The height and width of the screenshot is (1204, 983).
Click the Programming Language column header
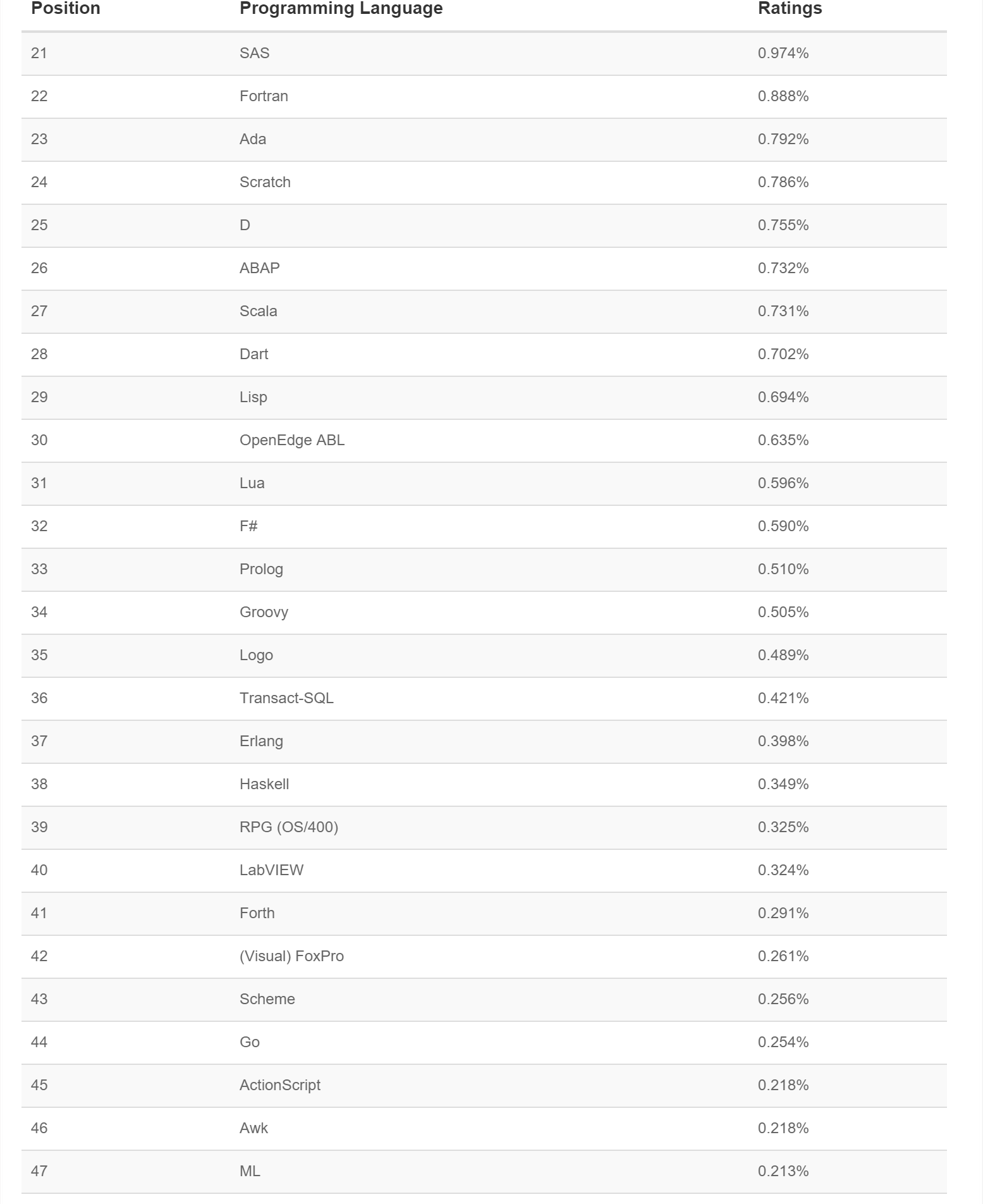(x=341, y=9)
